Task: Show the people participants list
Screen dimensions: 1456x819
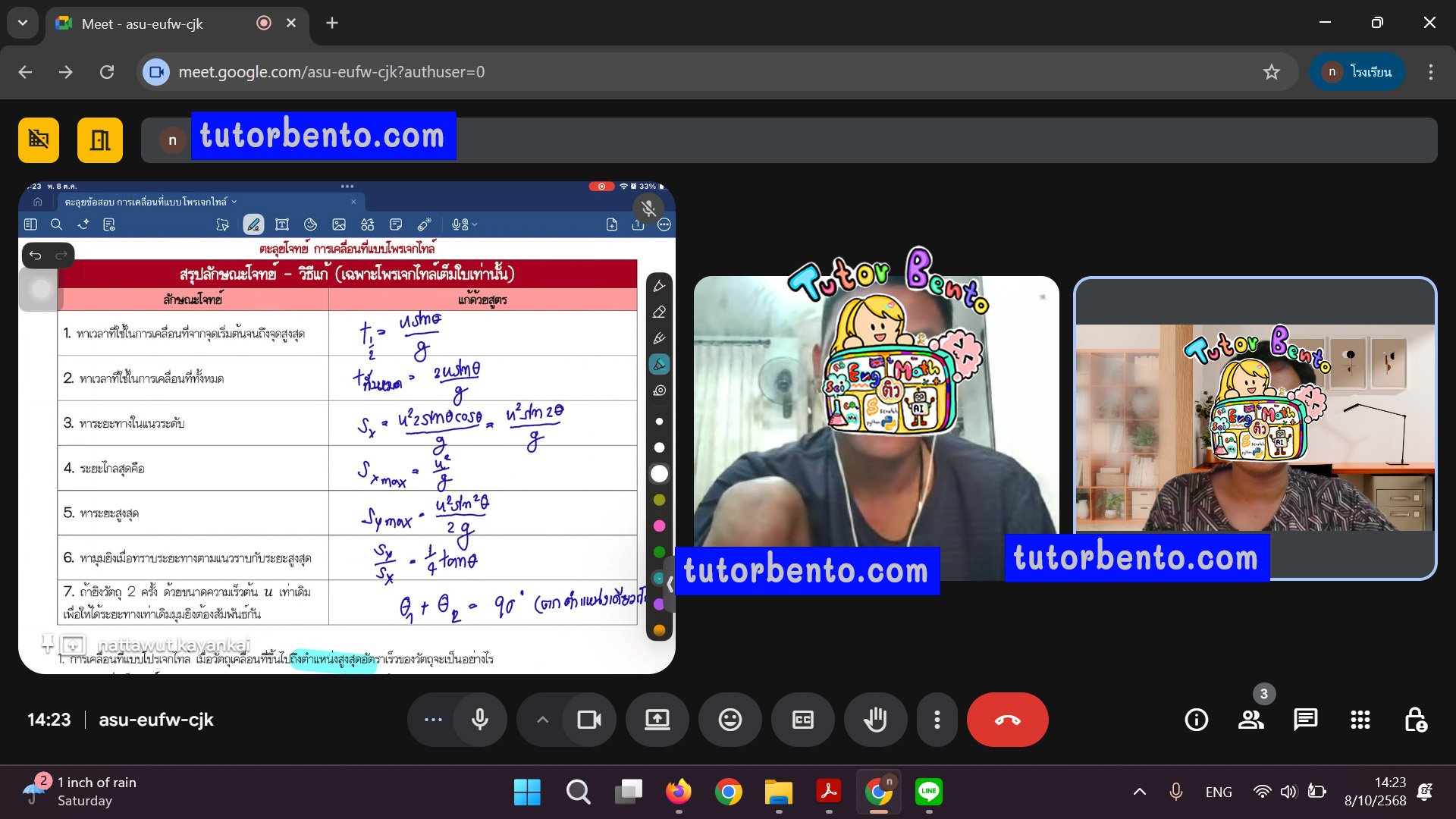Action: (1250, 720)
